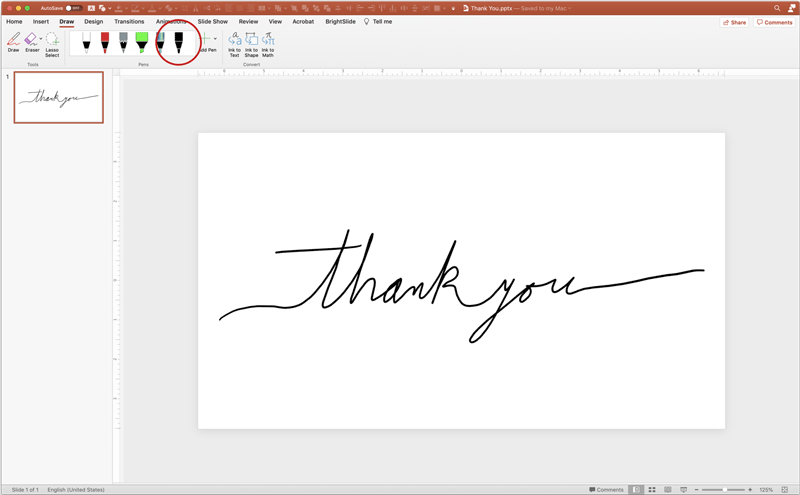This screenshot has width=800, height=495.
Task: Toggle the Comments pane from status bar
Action: [x=606, y=489]
